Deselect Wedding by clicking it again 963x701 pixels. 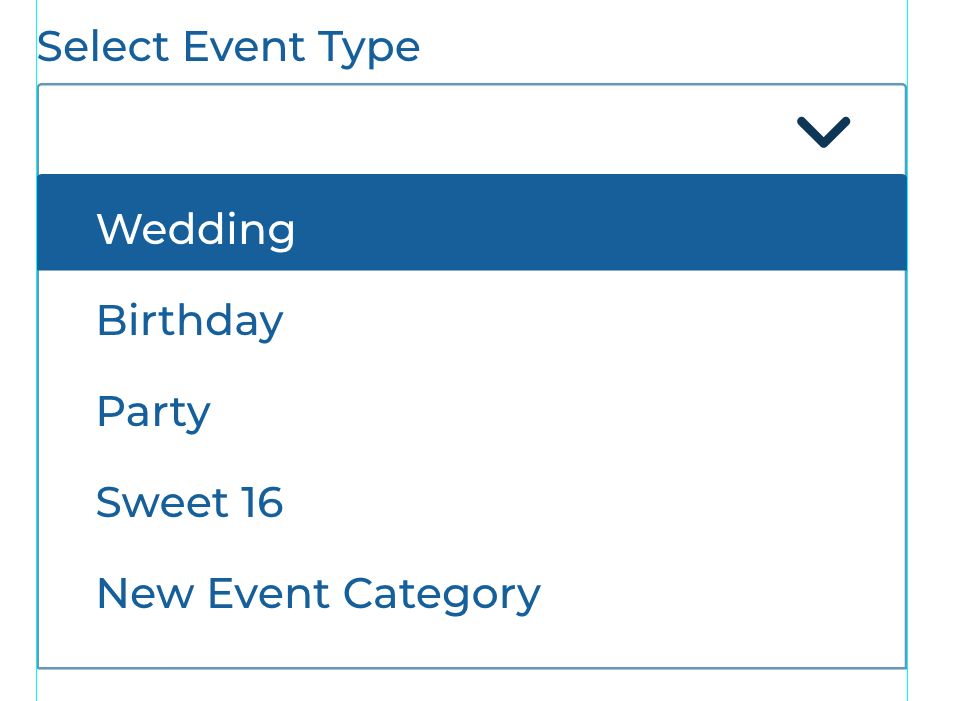coord(196,229)
